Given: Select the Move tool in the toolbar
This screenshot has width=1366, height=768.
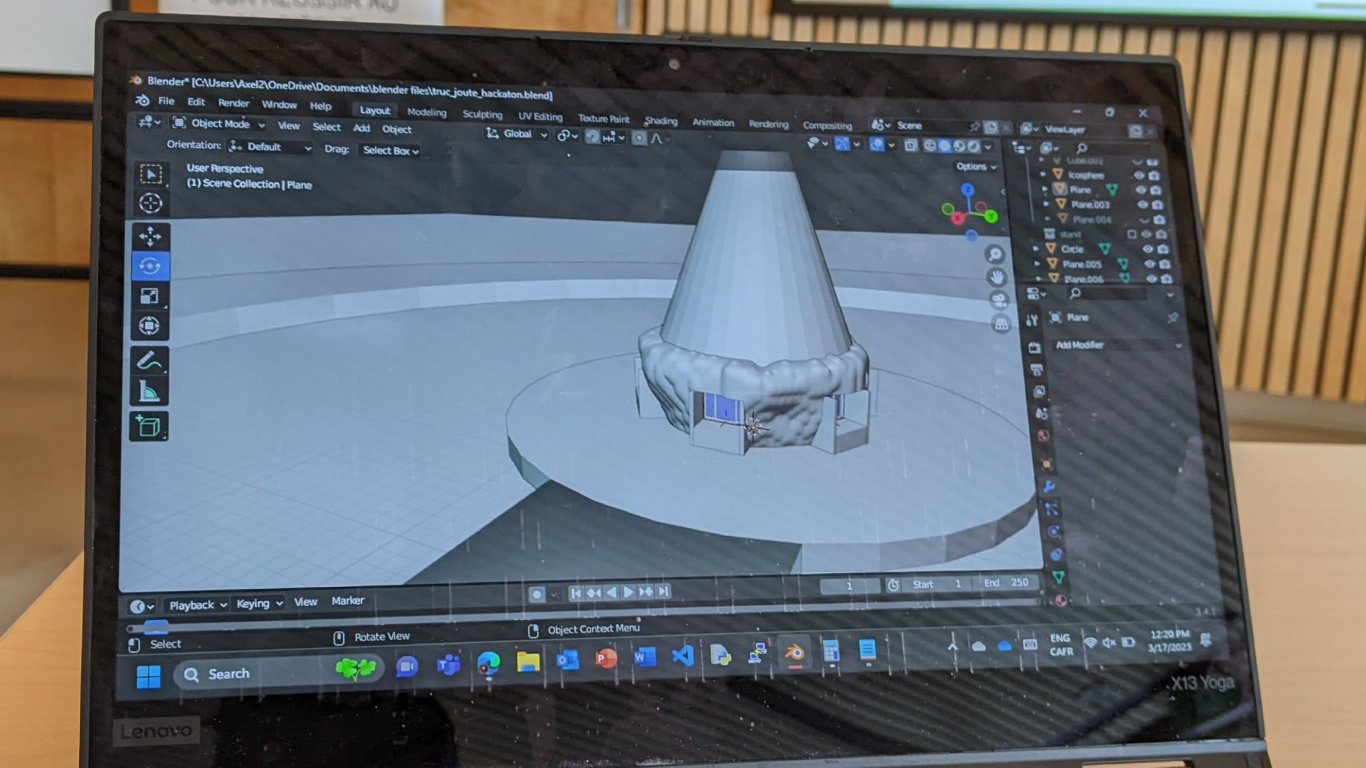Looking at the screenshot, I should 150,237.
